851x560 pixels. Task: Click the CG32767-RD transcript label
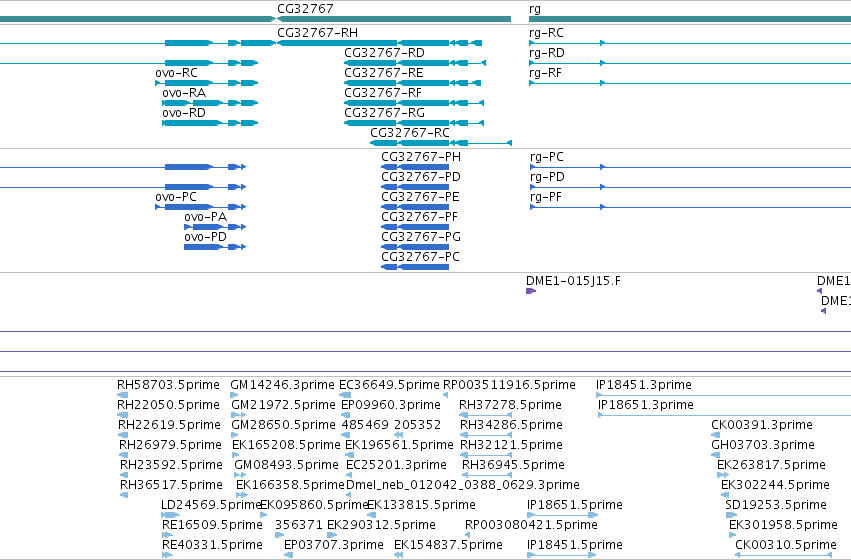(x=384, y=53)
